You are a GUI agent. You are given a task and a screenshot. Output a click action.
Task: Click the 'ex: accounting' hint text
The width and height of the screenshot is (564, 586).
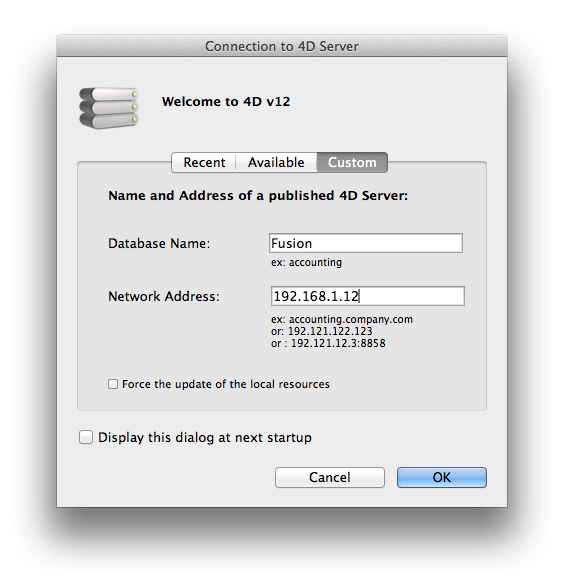point(306,262)
